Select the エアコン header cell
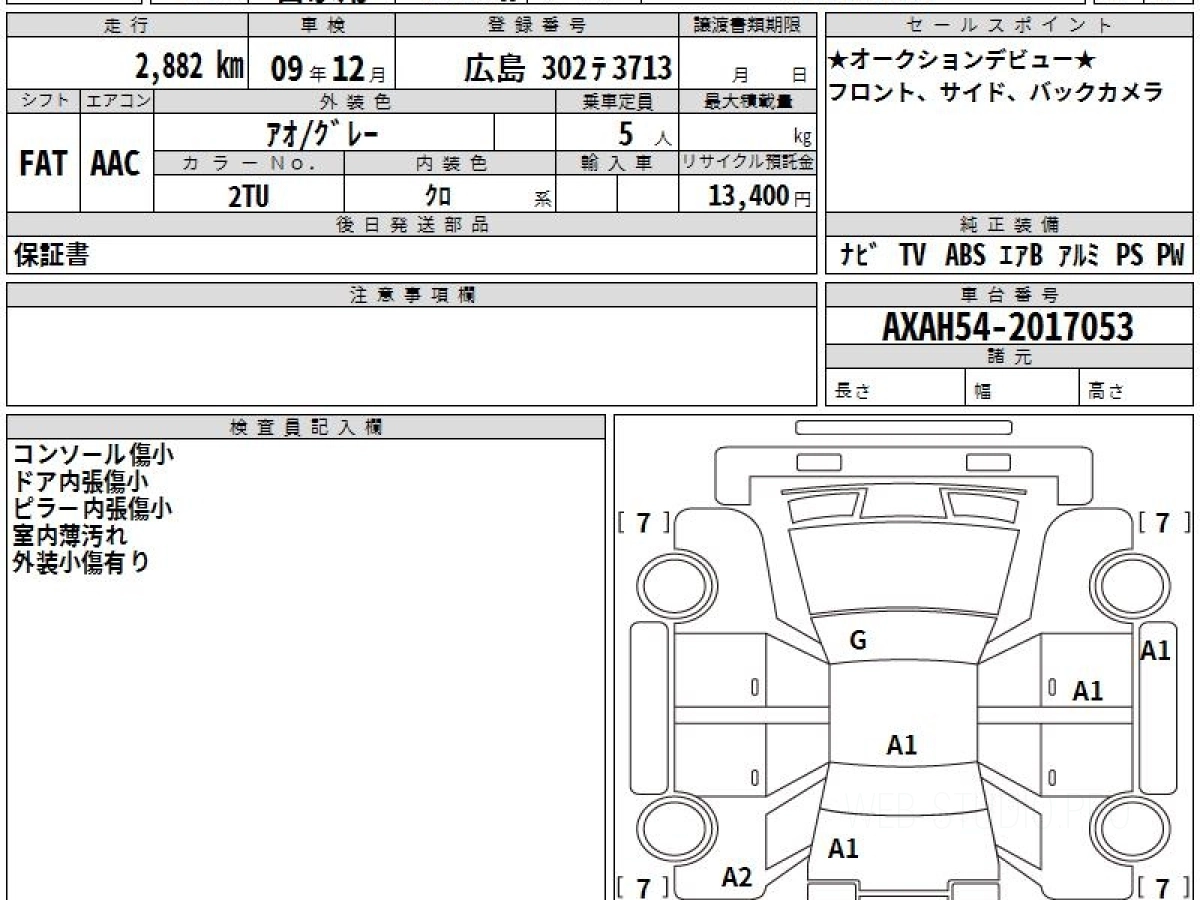Viewport: 1200px width, 900px height. click(117, 101)
